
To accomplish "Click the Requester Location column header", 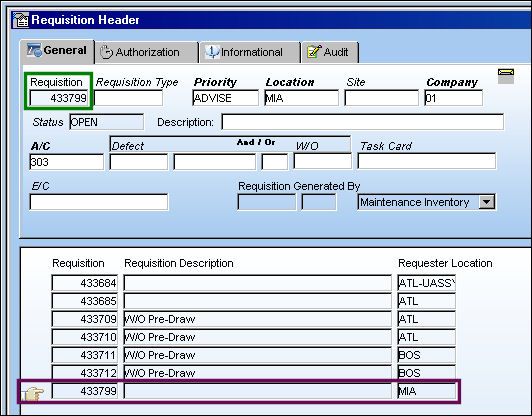I will click(445, 263).
